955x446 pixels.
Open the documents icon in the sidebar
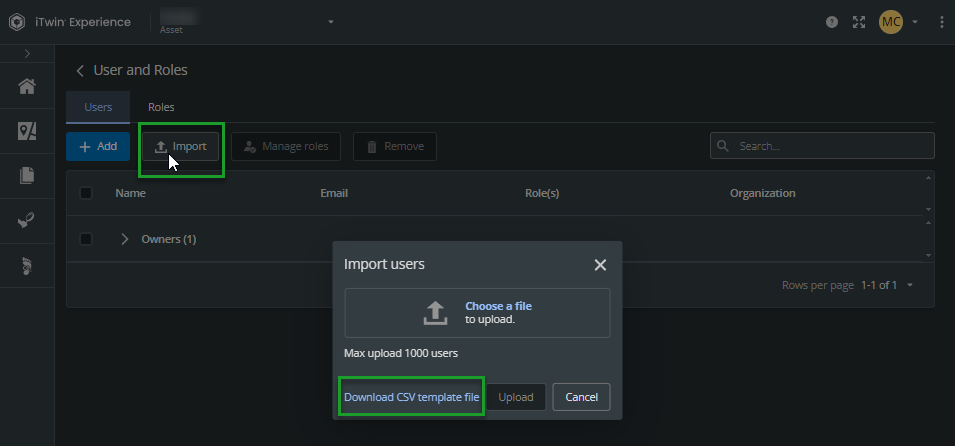click(27, 176)
